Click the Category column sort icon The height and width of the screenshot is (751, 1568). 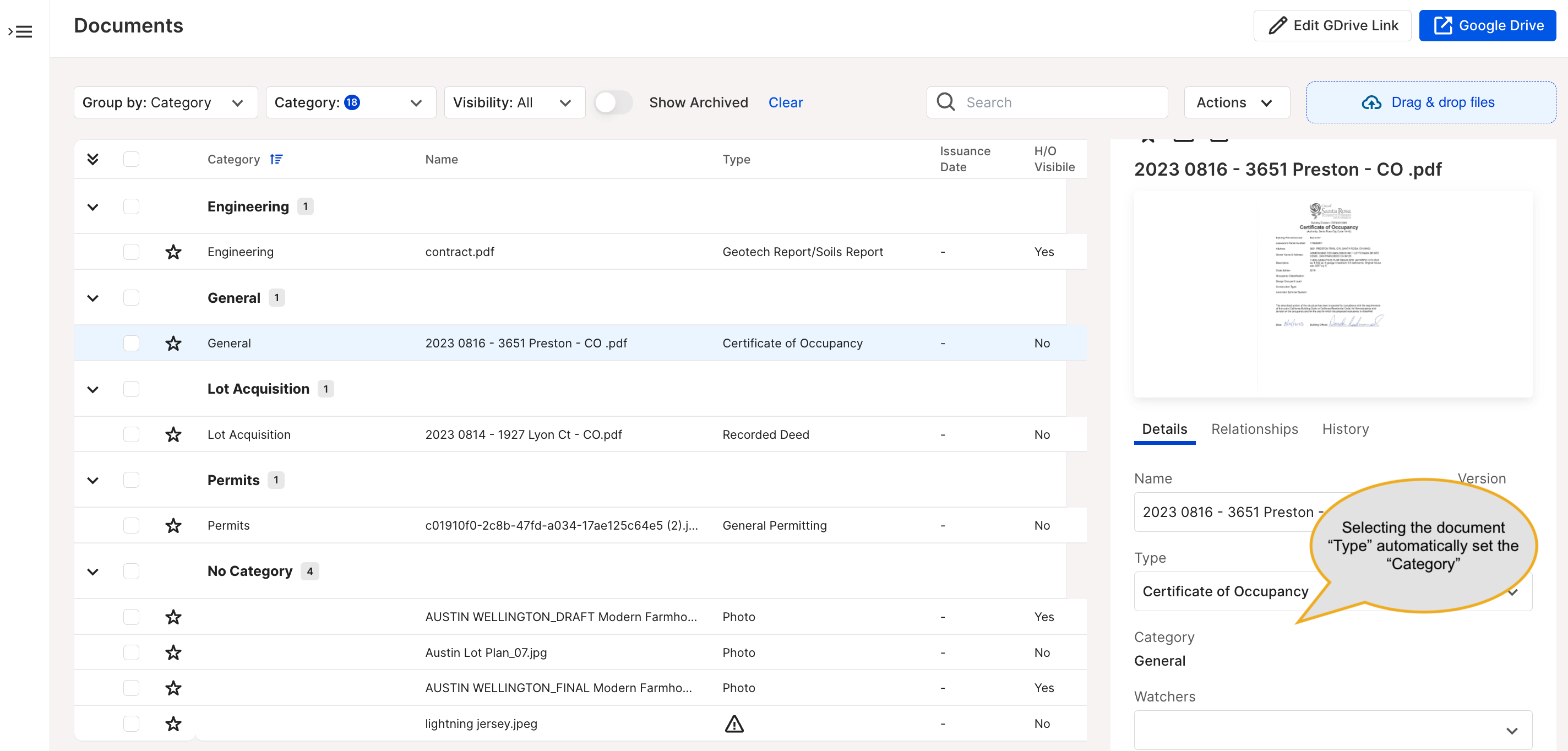[x=276, y=159]
